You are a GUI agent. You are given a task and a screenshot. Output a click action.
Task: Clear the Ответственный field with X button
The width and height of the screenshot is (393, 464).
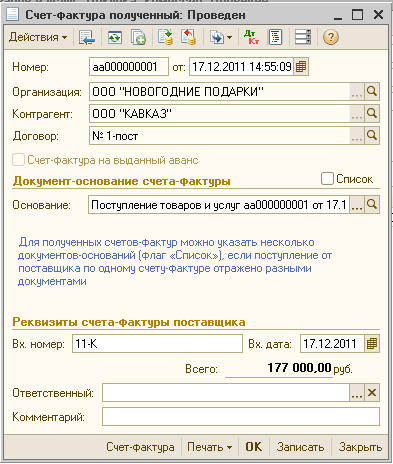tap(372, 393)
